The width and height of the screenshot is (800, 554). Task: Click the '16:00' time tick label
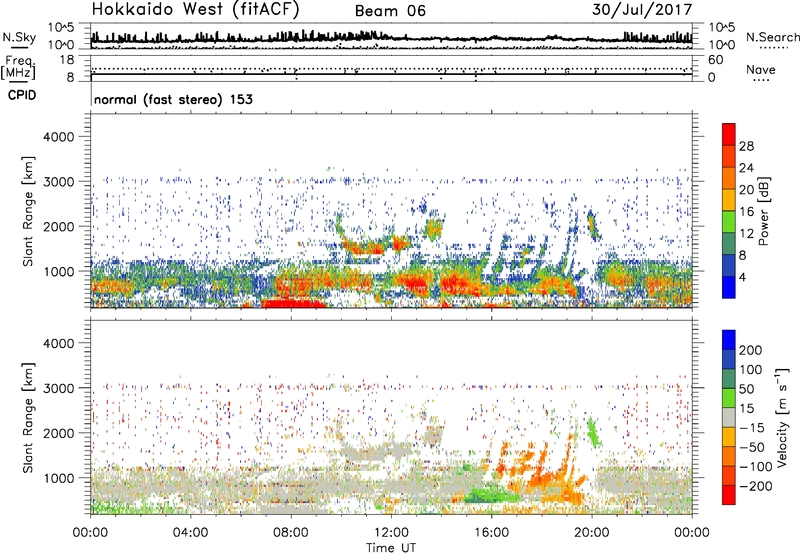click(491, 533)
